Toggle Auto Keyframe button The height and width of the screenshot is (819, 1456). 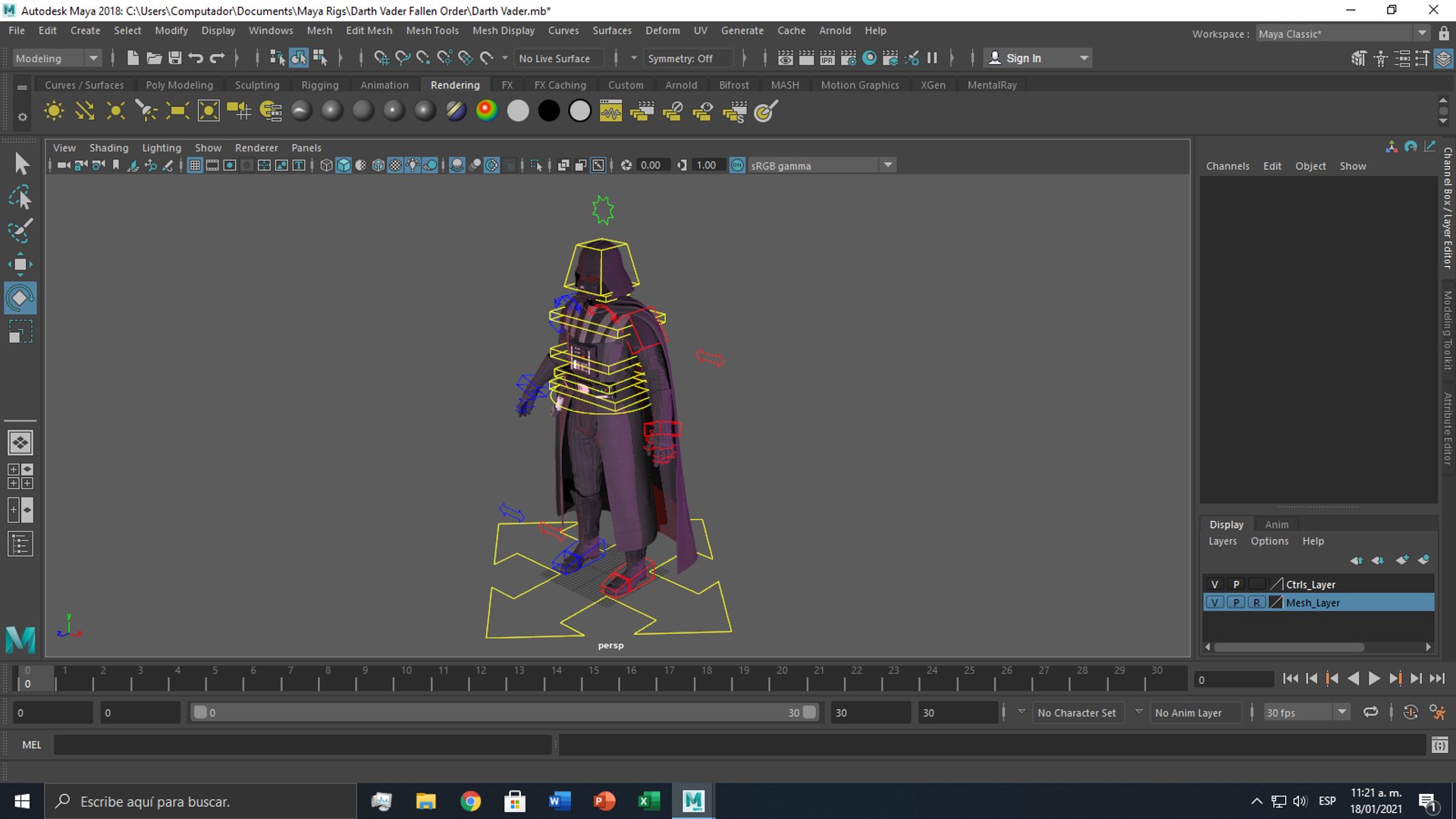click(x=1410, y=713)
